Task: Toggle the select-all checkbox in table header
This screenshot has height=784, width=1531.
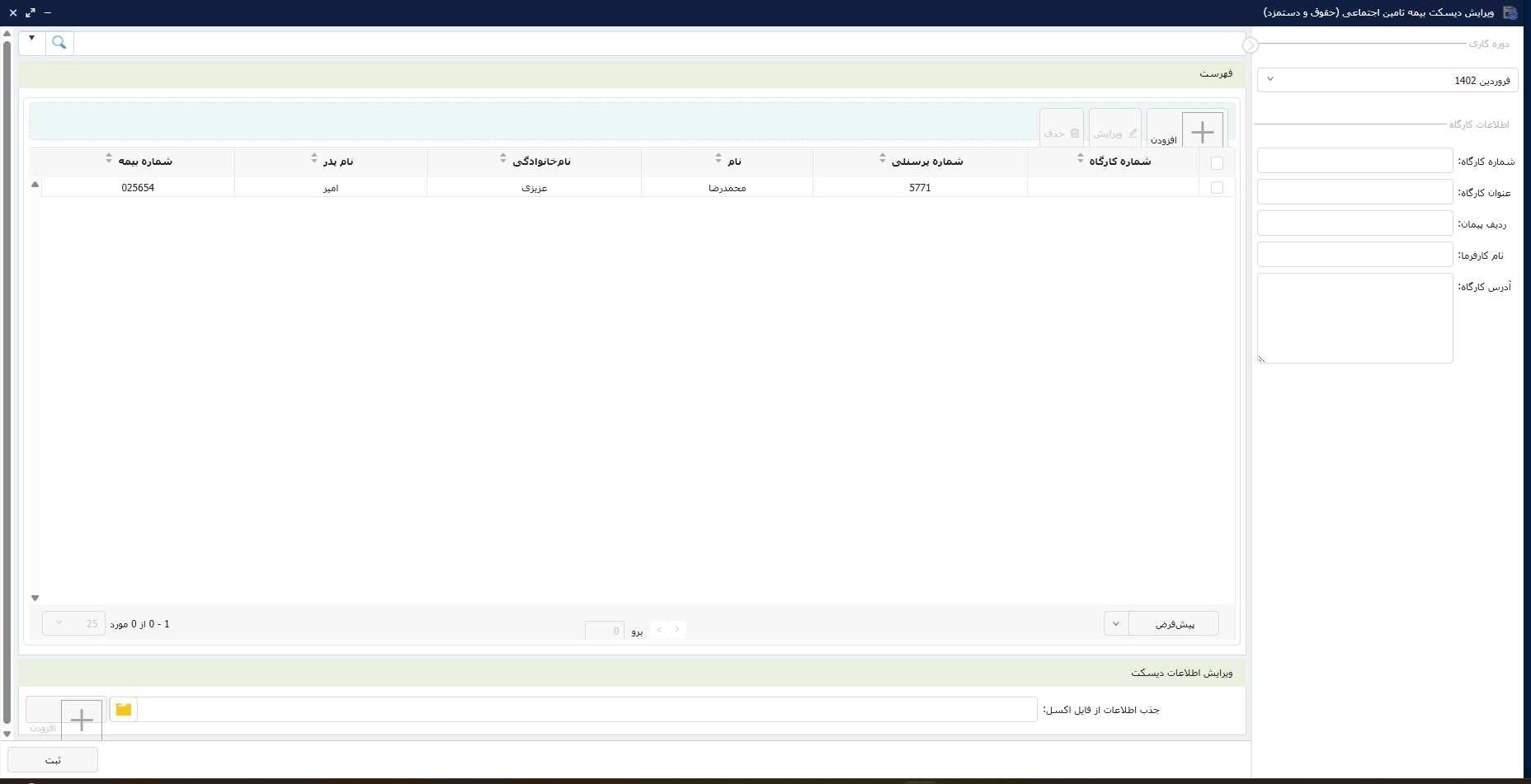Action: pos(1217,163)
